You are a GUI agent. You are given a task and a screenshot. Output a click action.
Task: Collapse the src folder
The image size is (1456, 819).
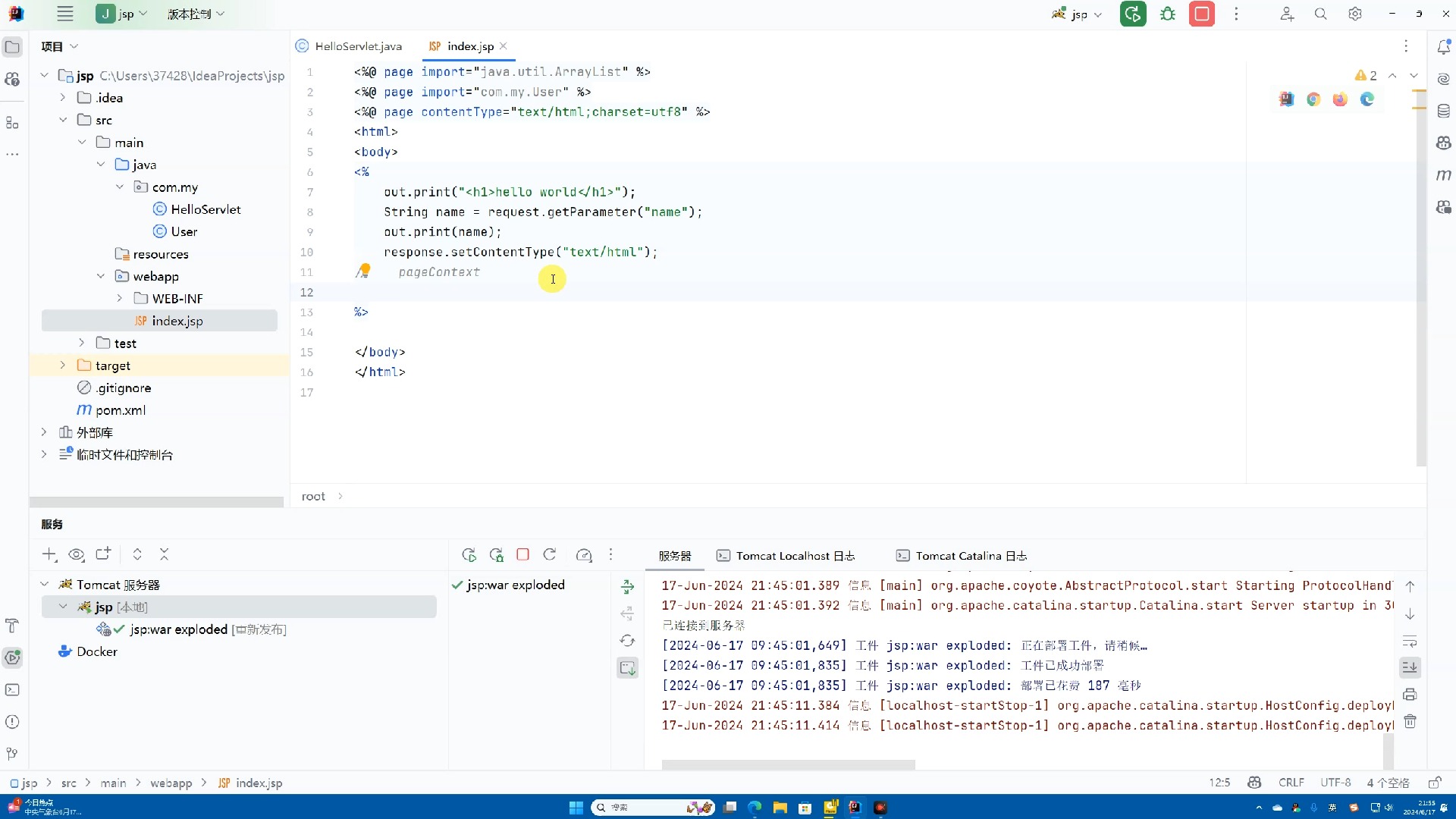point(63,120)
